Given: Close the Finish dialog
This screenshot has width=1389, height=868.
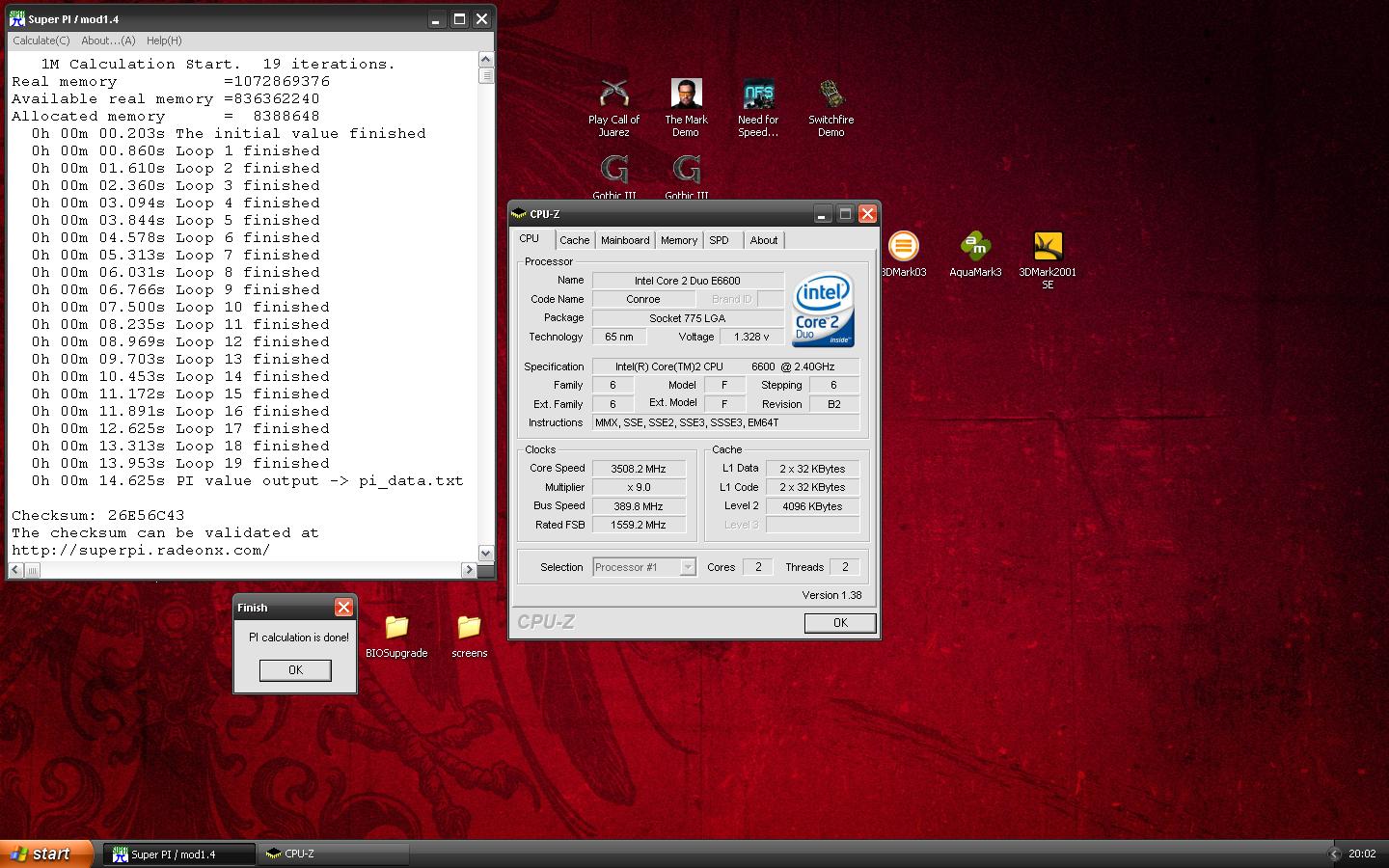Looking at the screenshot, I should pyautogui.click(x=343, y=608).
